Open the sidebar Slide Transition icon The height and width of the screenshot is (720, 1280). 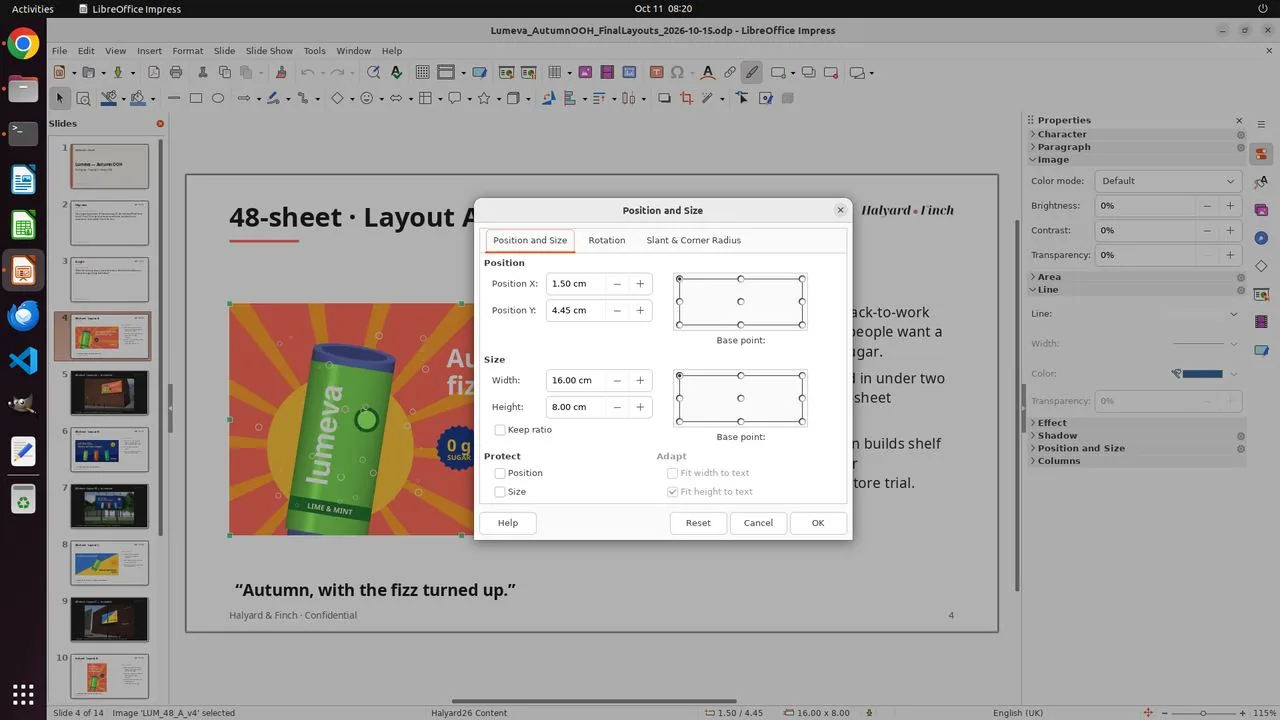[1261, 294]
